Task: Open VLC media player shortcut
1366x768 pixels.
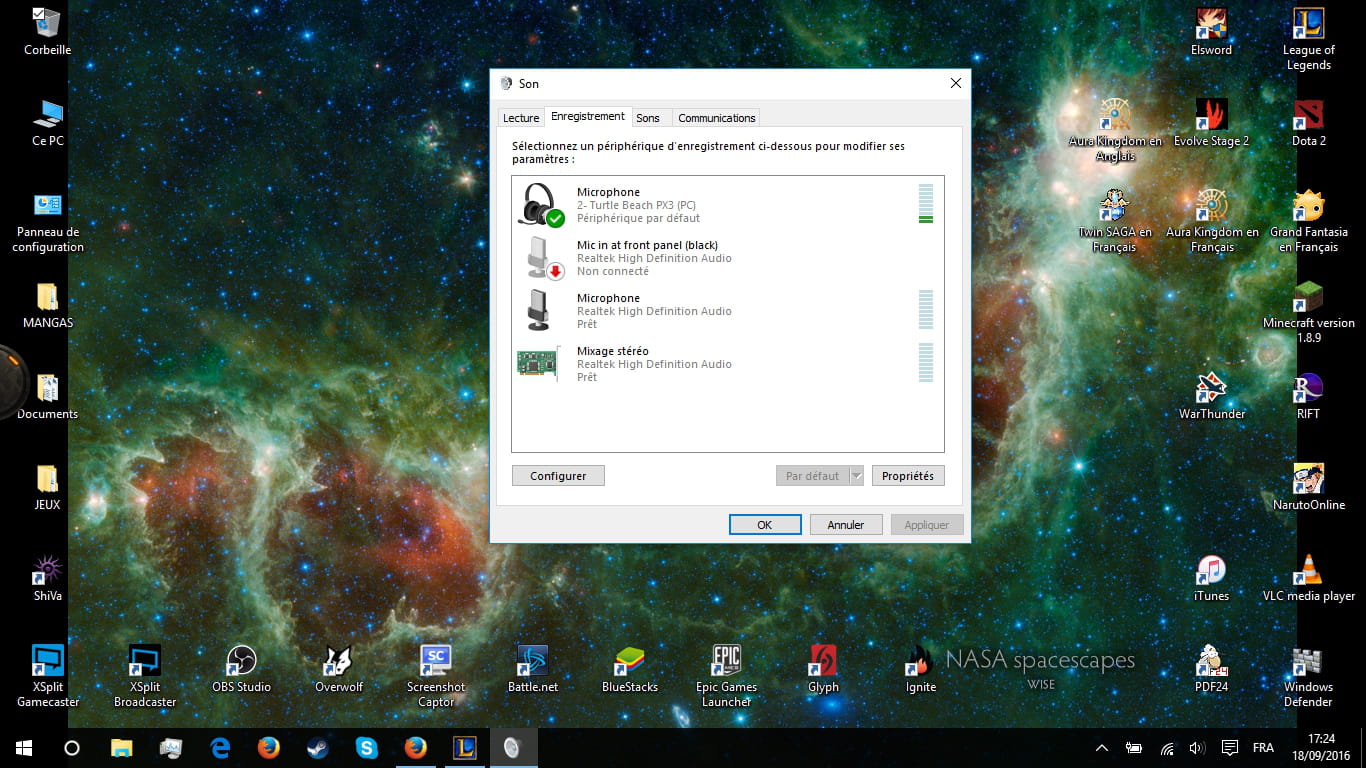Action: 1308,578
